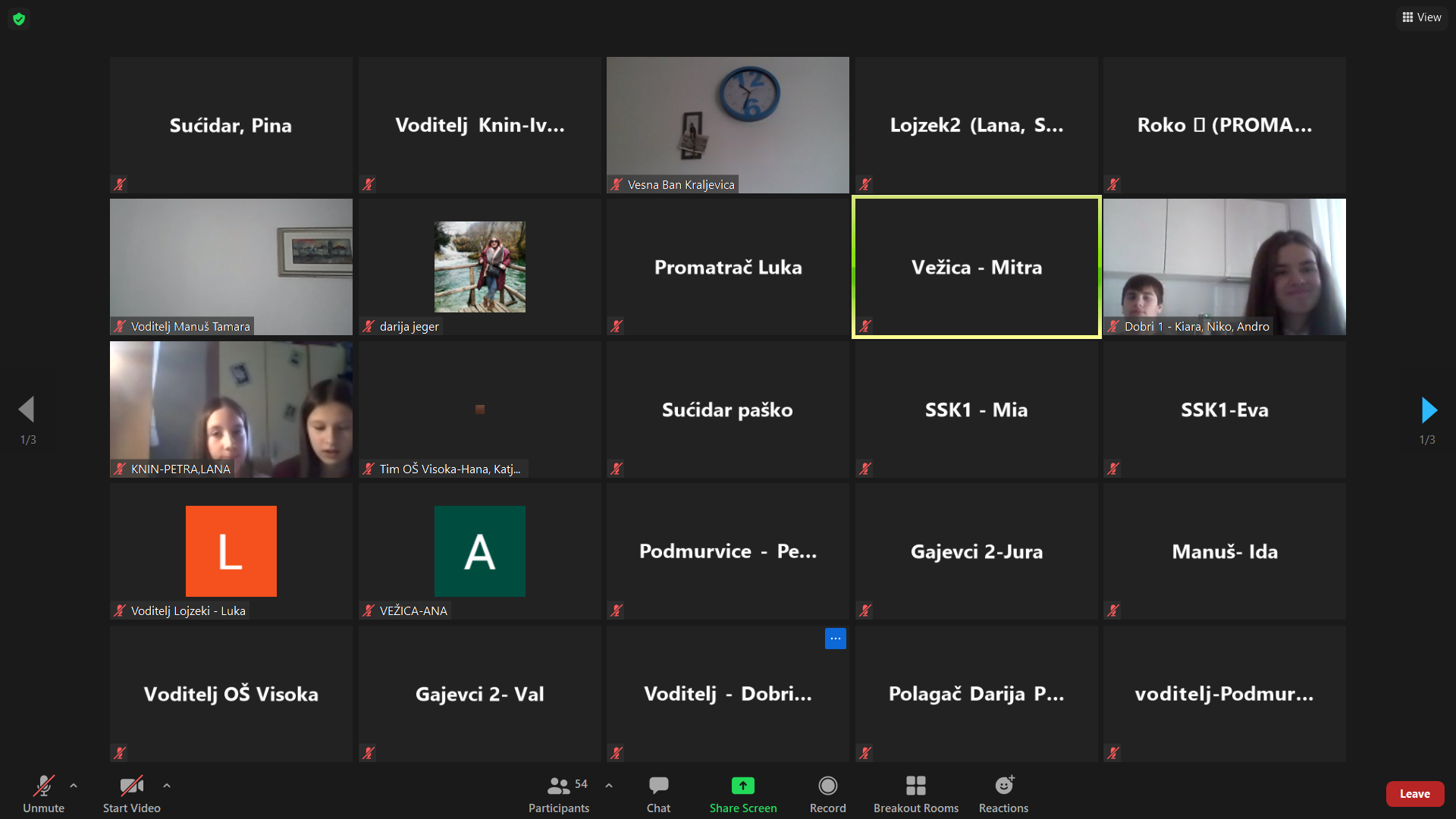Click the muted mic icon on Gajevci 2-Jura
1456x819 pixels.
[x=865, y=610]
